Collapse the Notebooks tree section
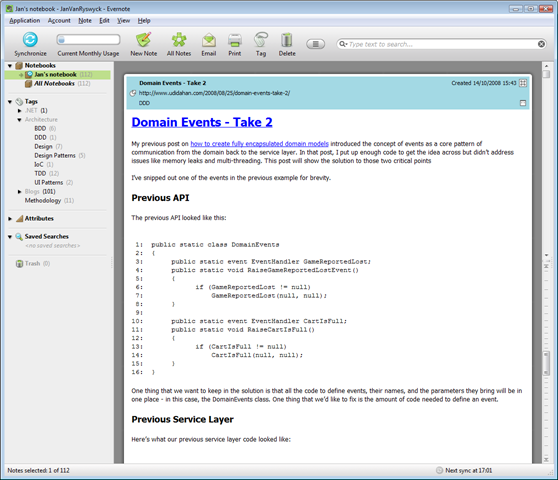The height and width of the screenshot is (480, 558). click(10, 66)
